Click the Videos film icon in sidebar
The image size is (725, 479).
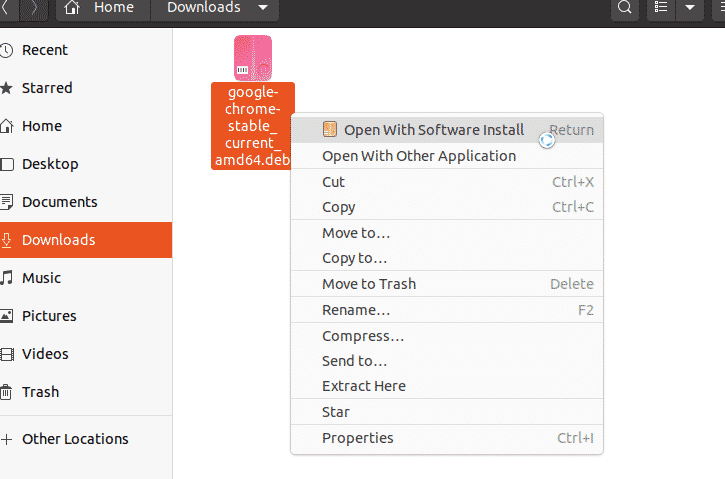pos(7,354)
